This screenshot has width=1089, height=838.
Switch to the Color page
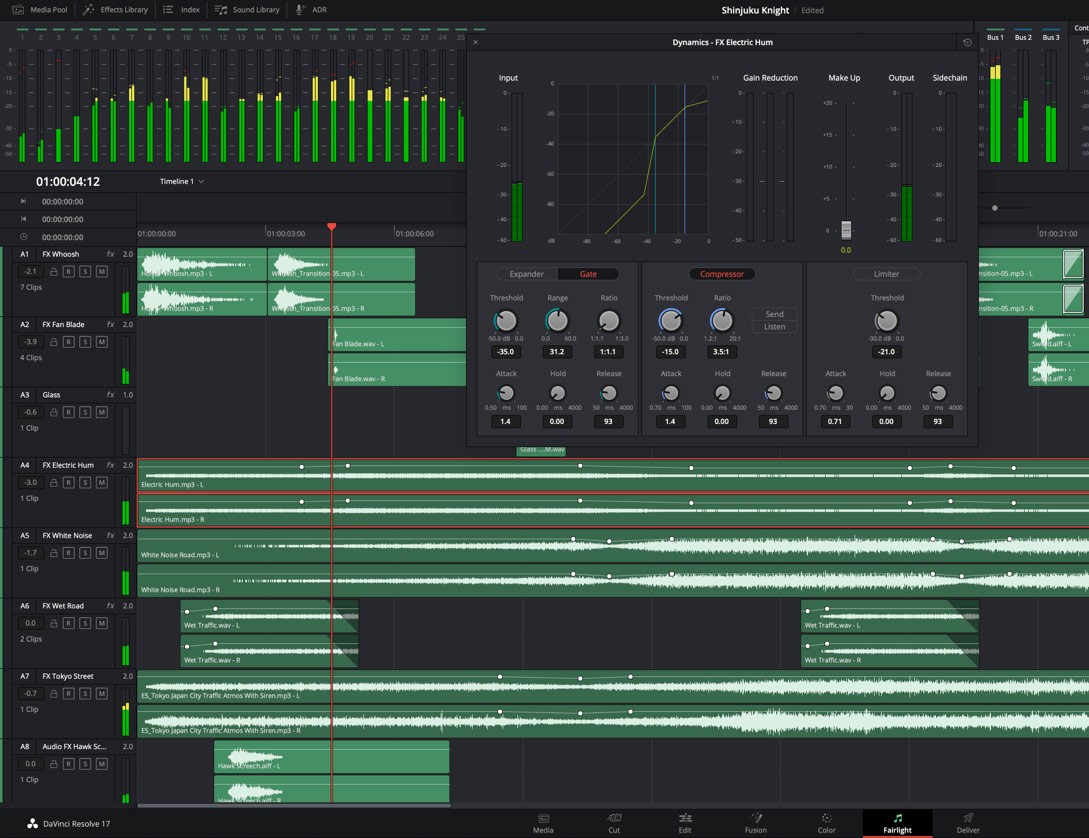[826, 823]
